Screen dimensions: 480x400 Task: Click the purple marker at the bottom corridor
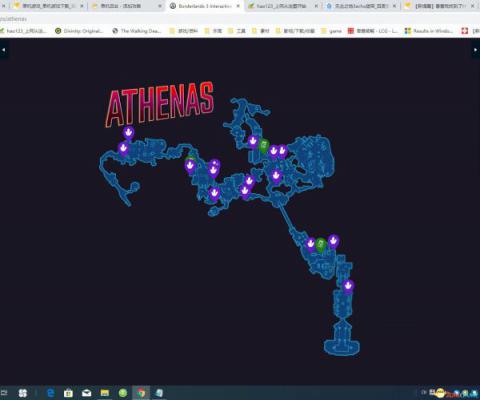tap(348, 287)
